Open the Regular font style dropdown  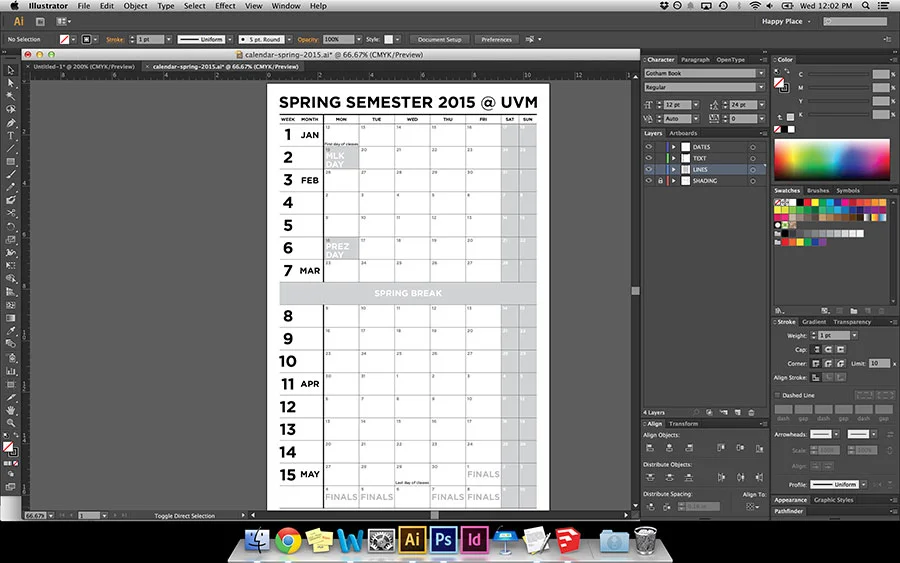(761, 87)
